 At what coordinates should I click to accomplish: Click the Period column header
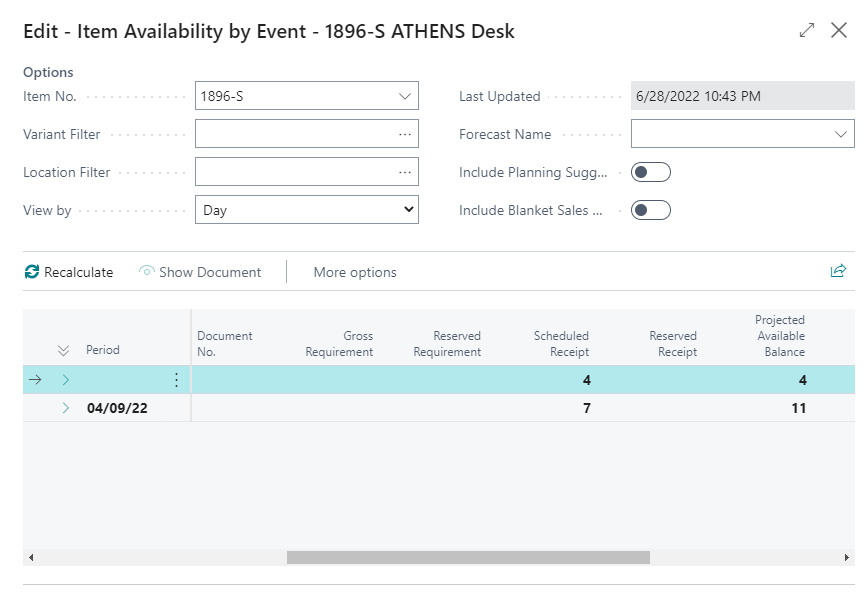[103, 349]
